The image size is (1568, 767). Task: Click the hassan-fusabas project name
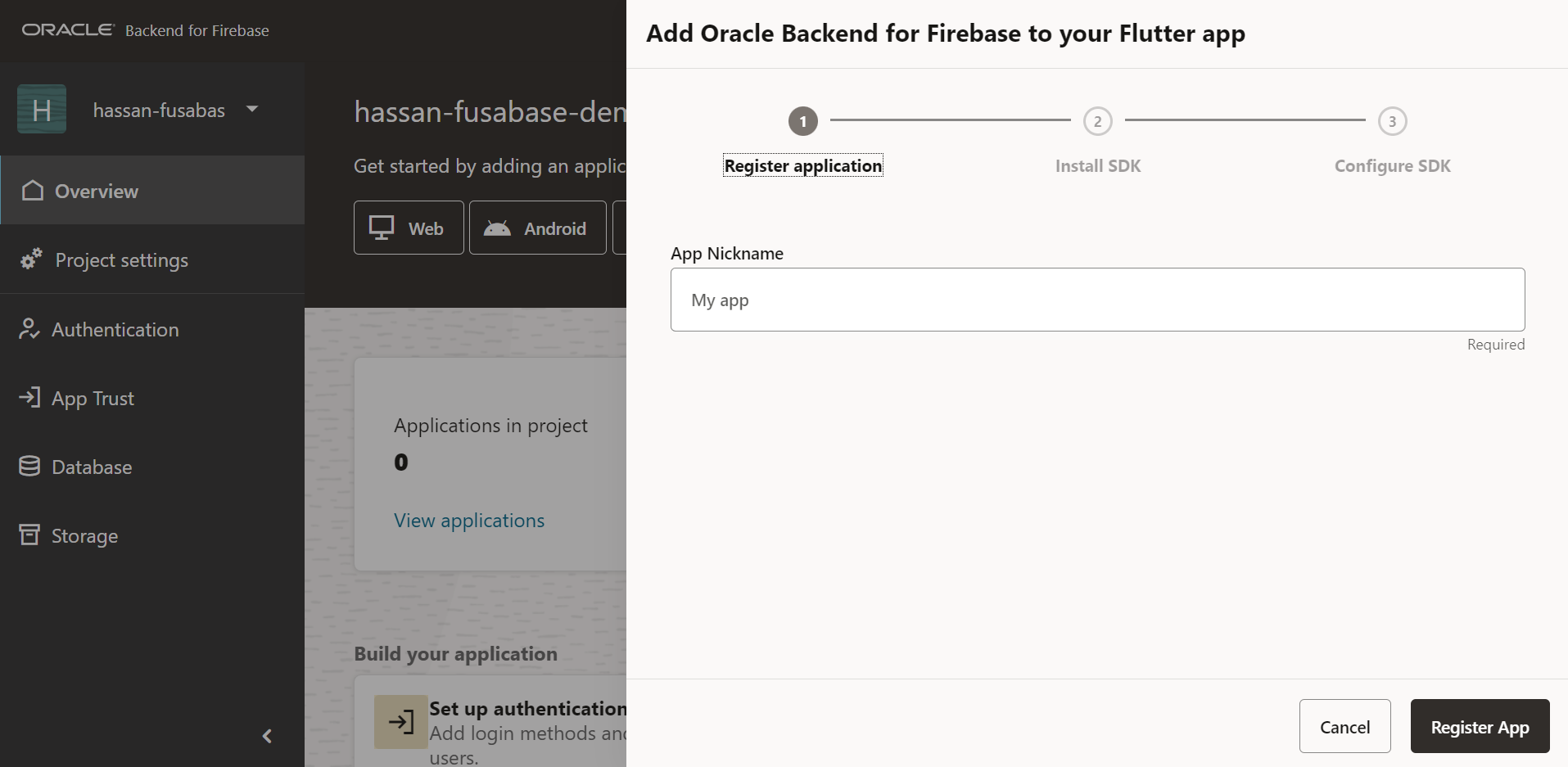(159, 110)
